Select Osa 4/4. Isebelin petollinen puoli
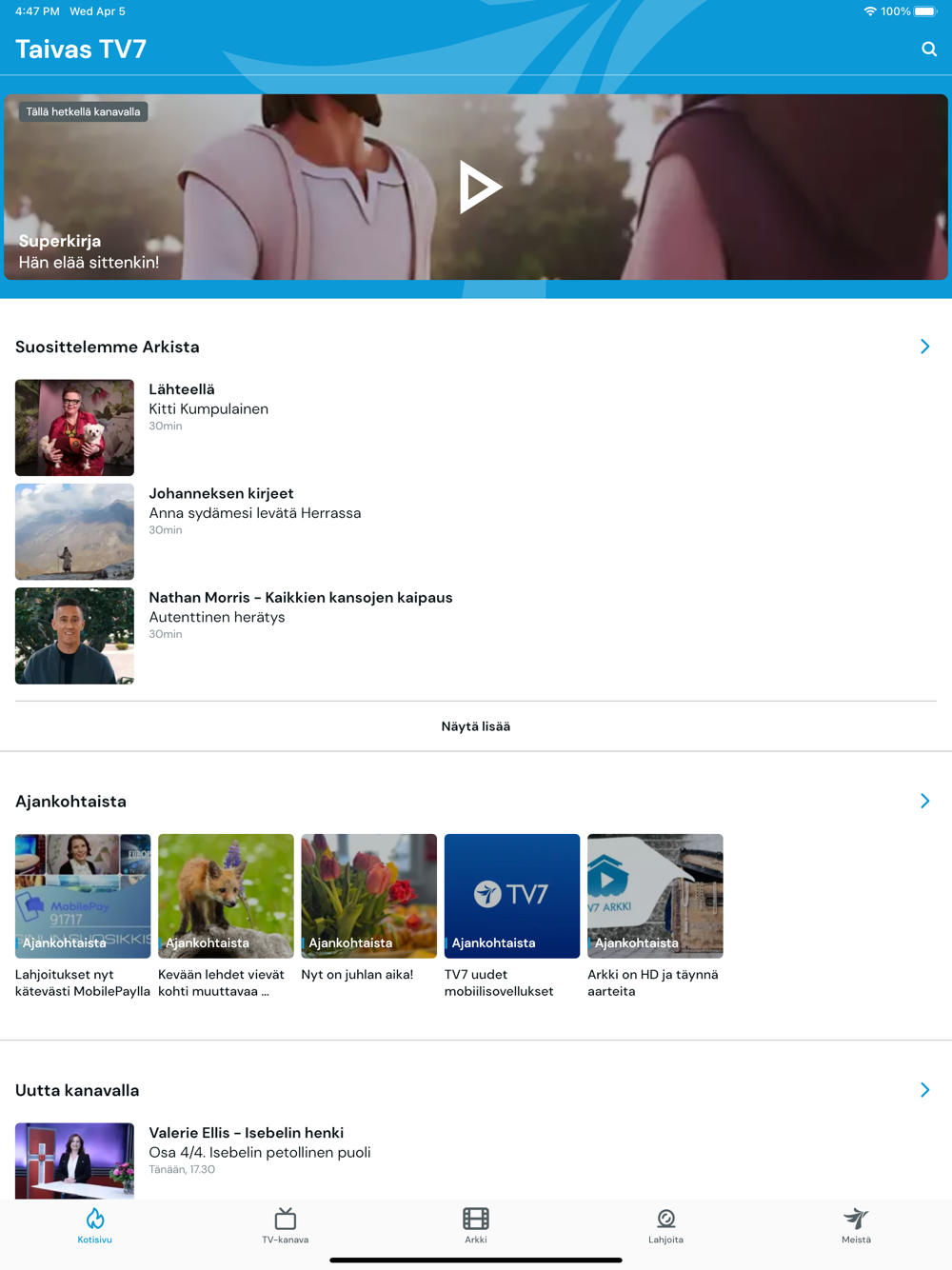 click(x=260, y=1153)
